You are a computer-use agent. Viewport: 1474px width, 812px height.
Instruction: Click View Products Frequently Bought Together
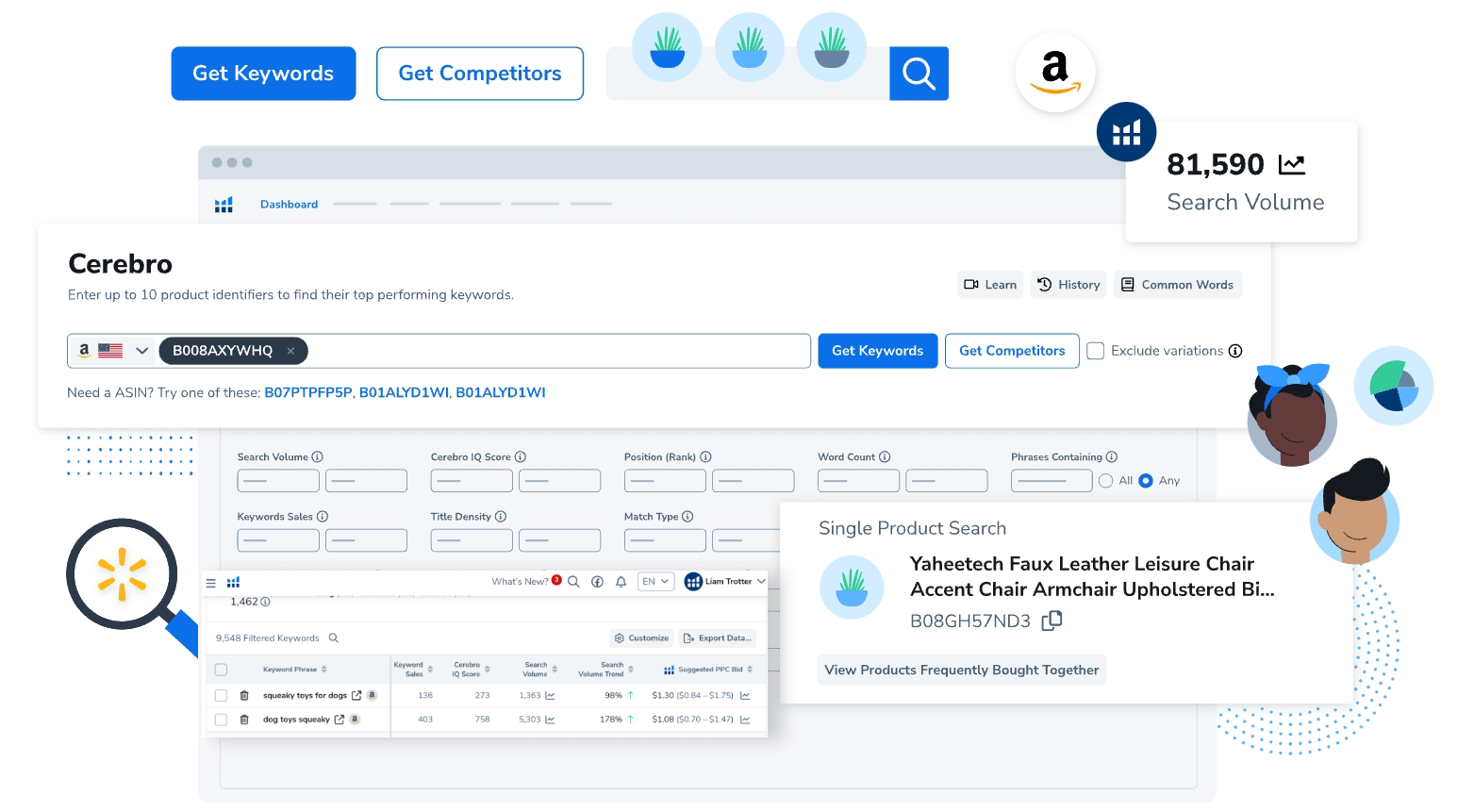(962, 670)
